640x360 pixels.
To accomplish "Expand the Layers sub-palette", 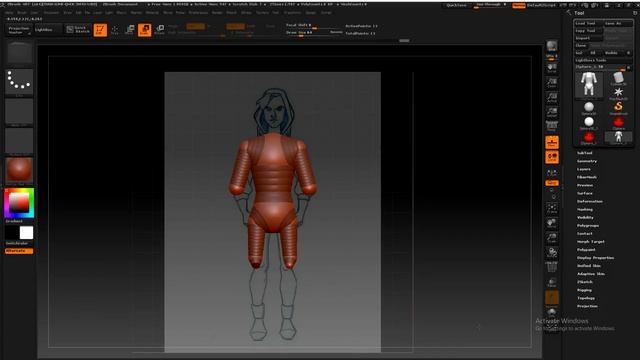I will pos(584,169).
